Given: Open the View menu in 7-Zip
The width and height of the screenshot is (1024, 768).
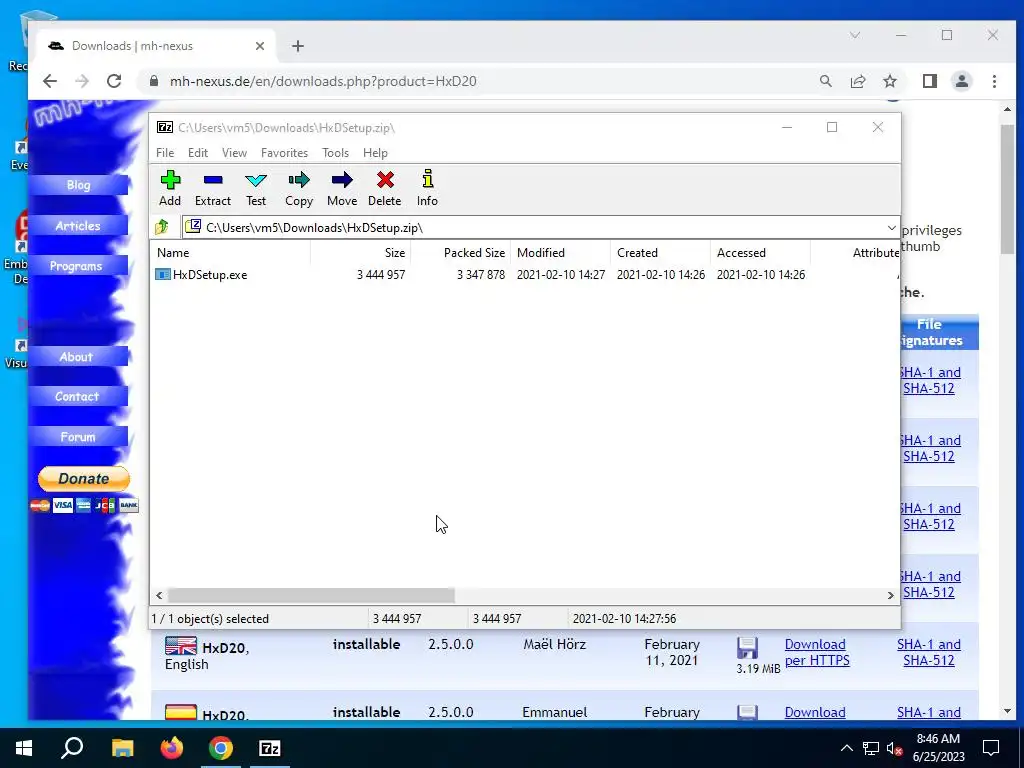Looking at the screenshot, I should click(234, 152).
